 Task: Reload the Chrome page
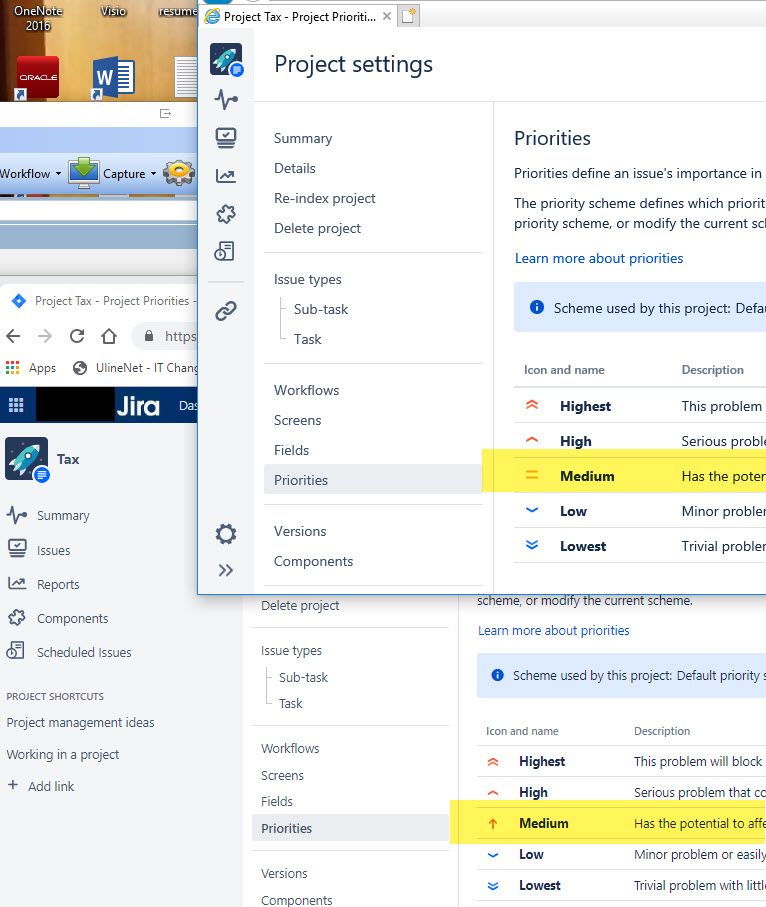click(77, 336)
